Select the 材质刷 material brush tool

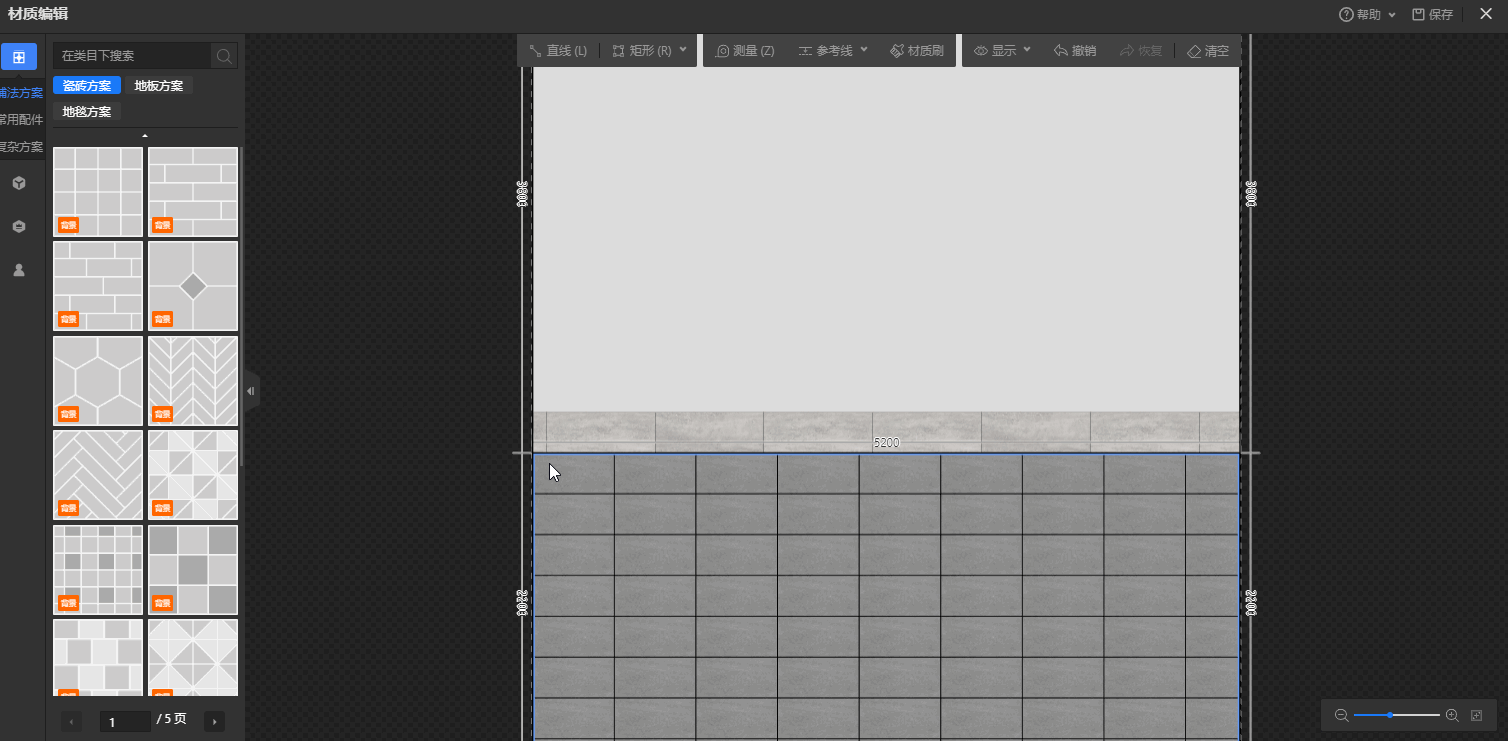[x=917, y=51]
